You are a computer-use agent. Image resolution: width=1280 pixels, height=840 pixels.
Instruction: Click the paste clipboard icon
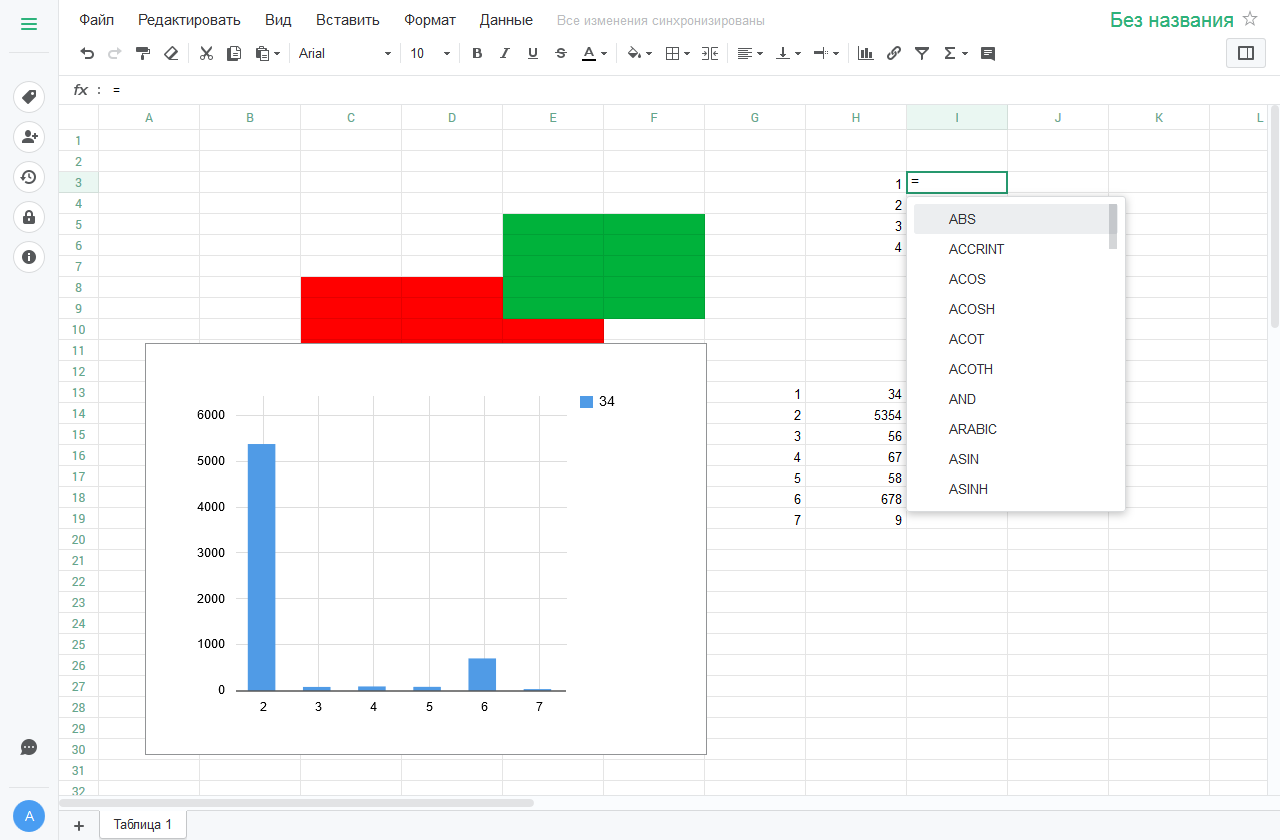pyautogui.click(x=262, y=54)
